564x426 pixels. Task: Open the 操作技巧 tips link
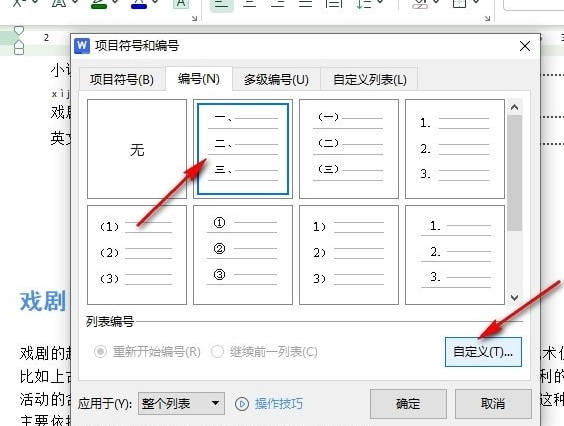tap(279, 404)
